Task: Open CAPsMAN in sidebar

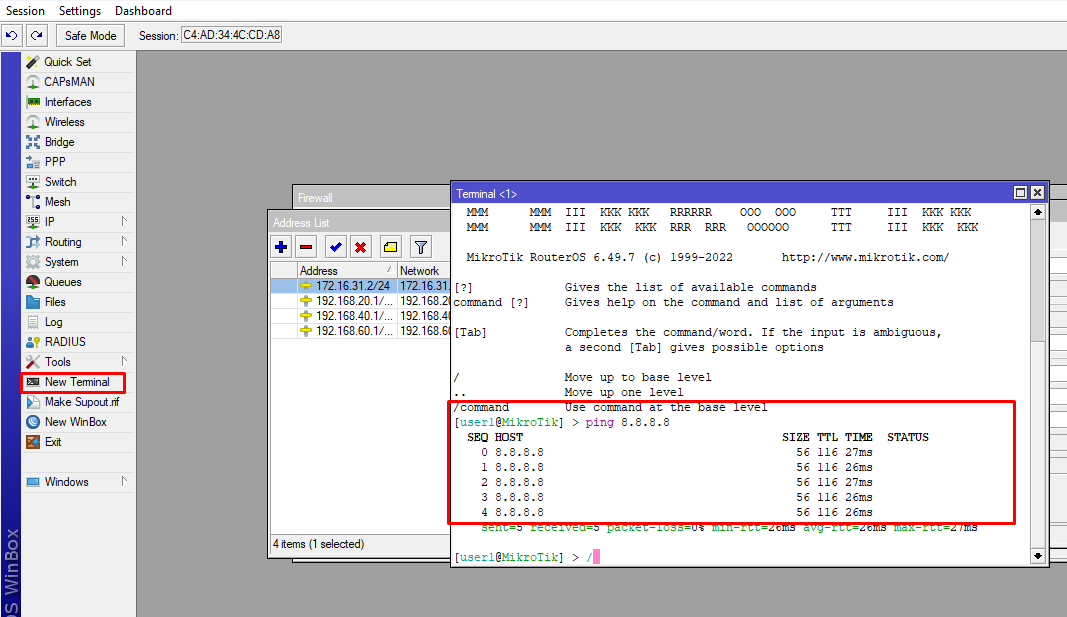Action: [78, 82]
